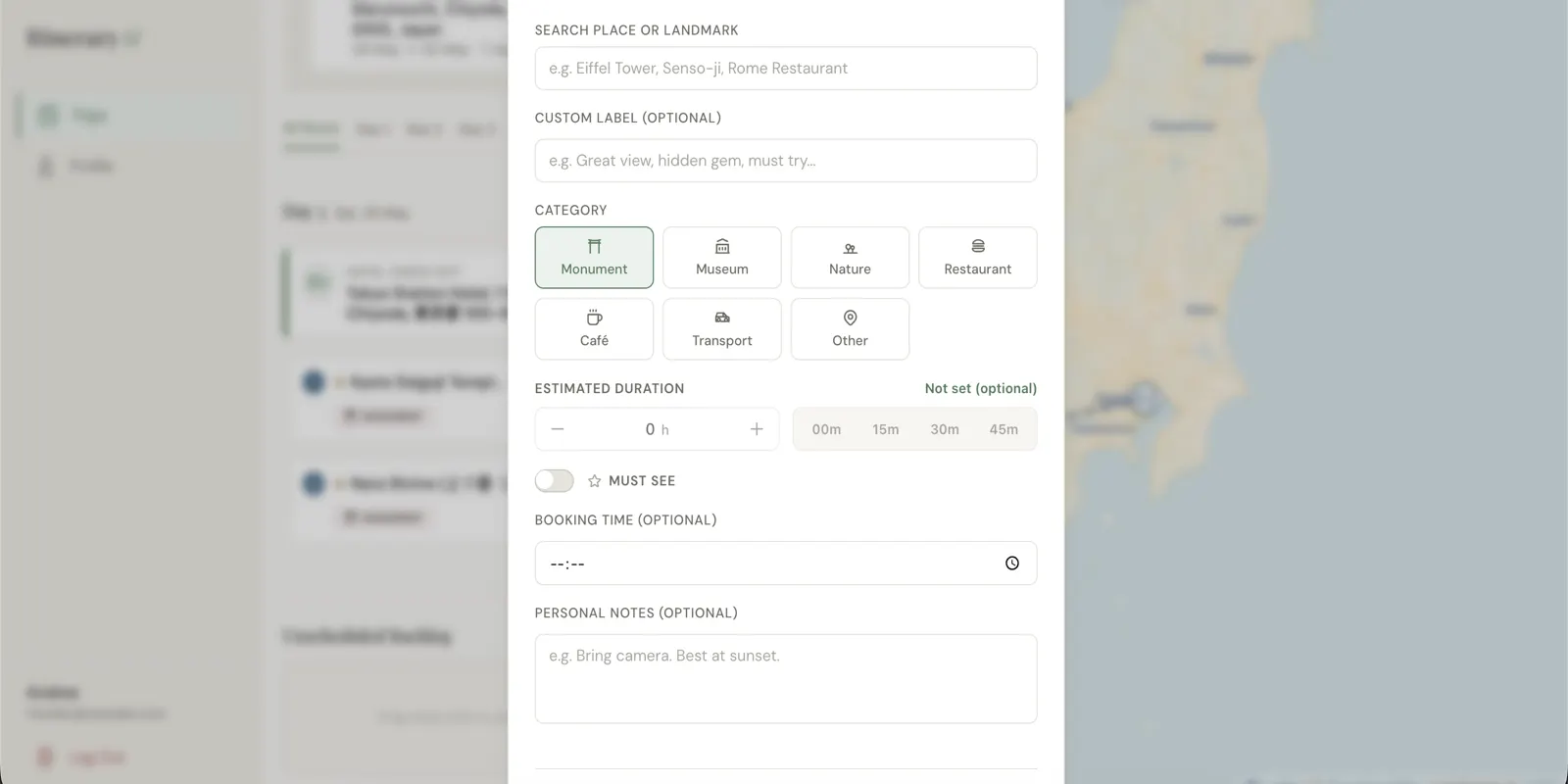Increase estimated duration hours with plus
This screenshot has width=1568, height=784.
point(757,429)
